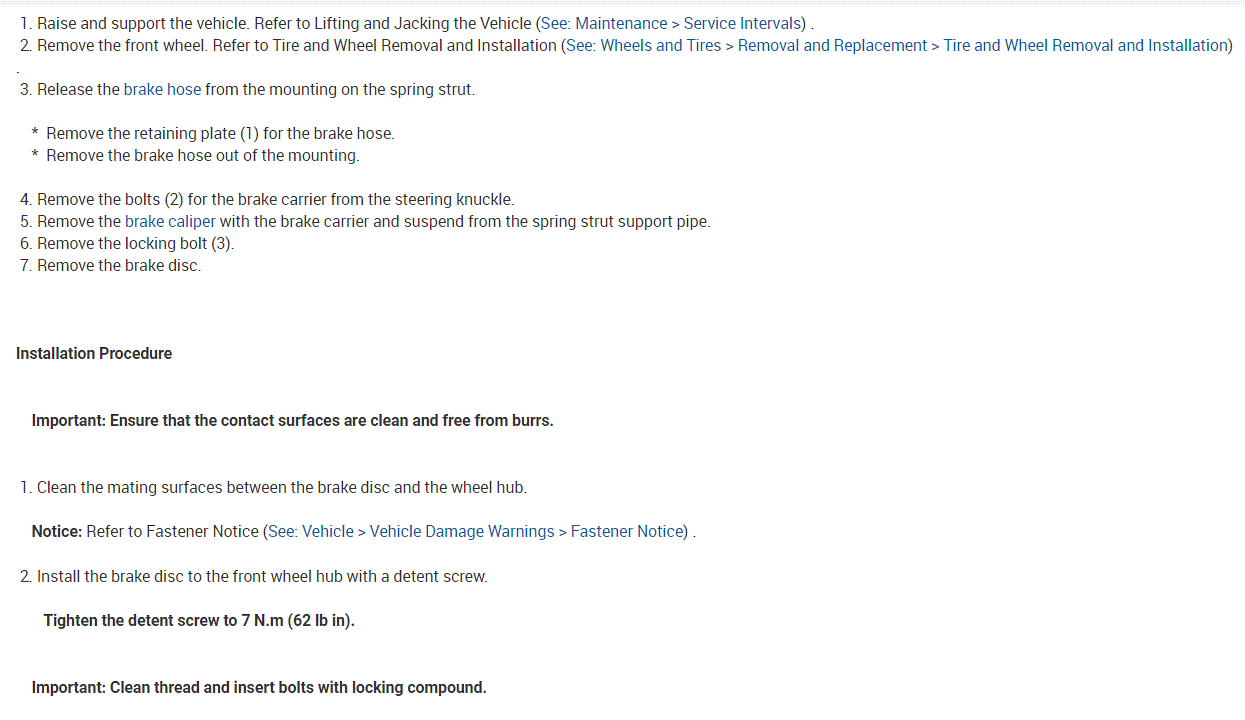Click the 'Remove the locking bolt (3)' step
The image size is (1245, 720).
tap(135, 243)
